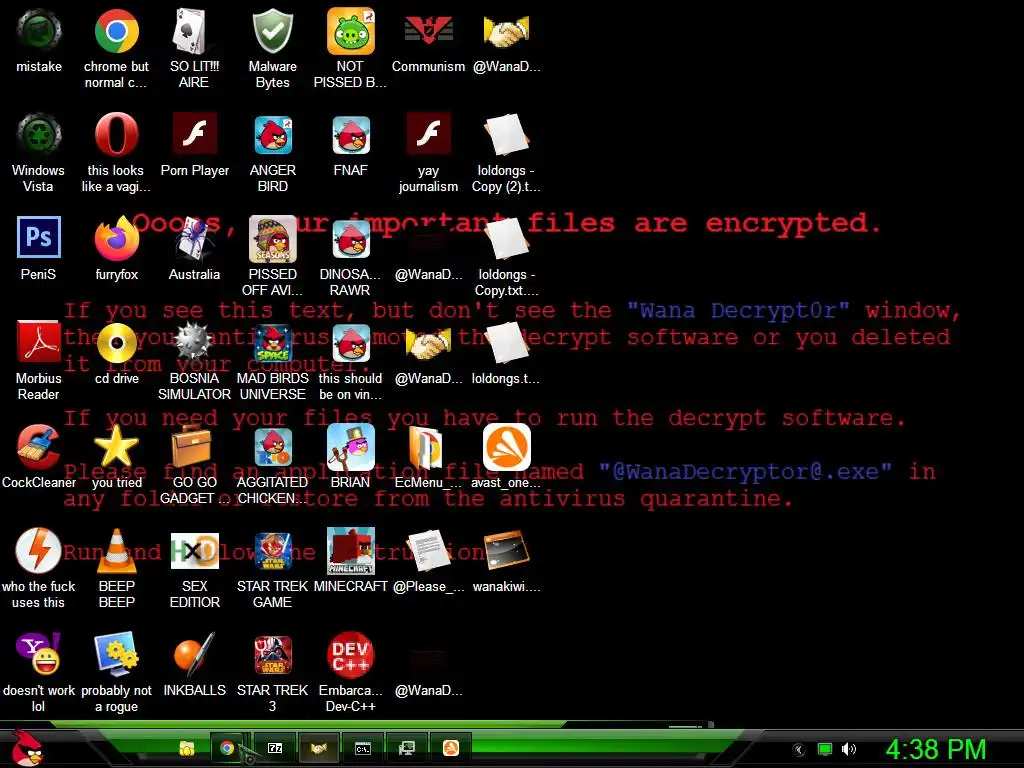Launch the 'furryfox' Firefox icon
The height and width of the screenshot is (768, 1024).
point(116,238)
